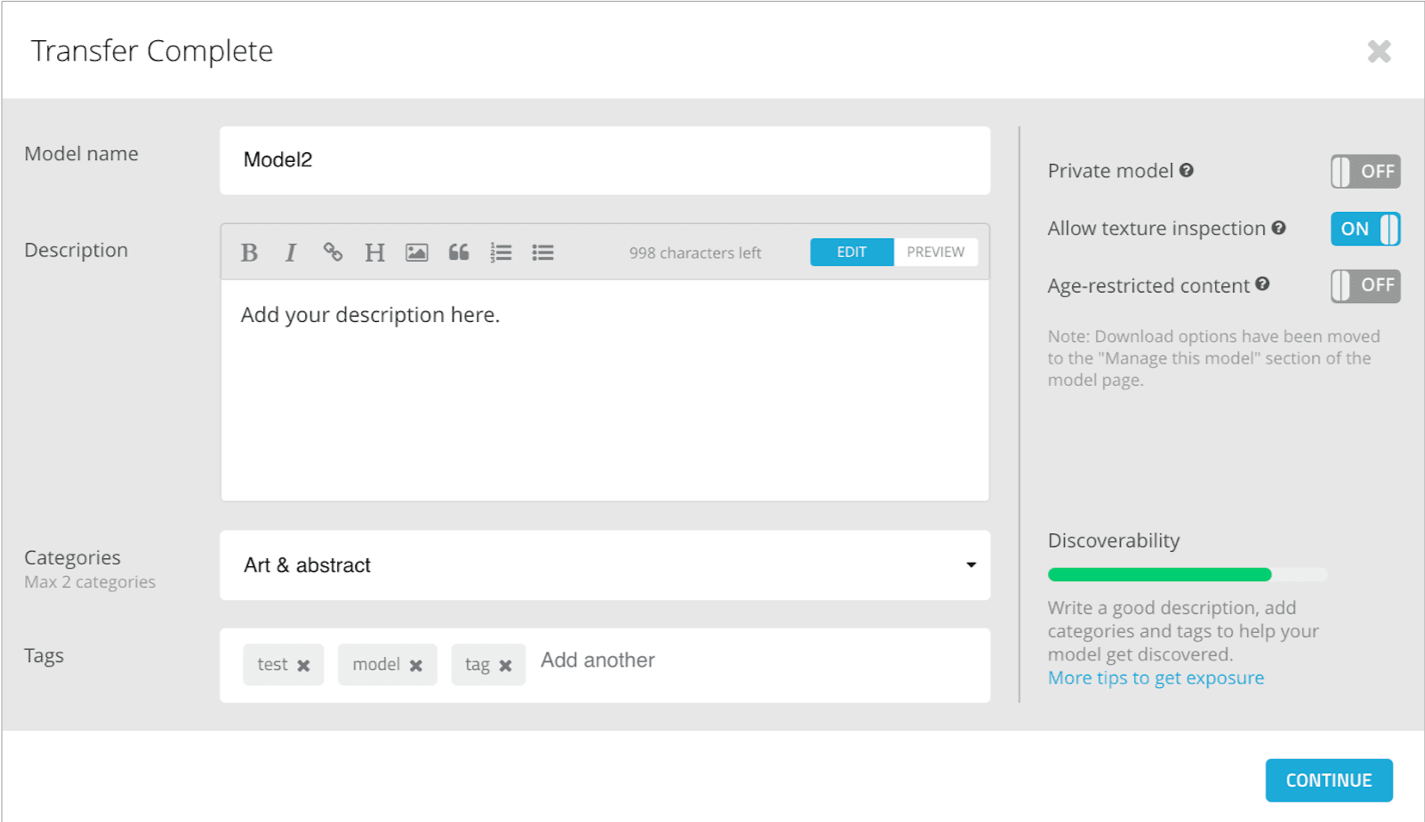
Task: Turn off Allow texture inspection
Action: [1365, 229]
